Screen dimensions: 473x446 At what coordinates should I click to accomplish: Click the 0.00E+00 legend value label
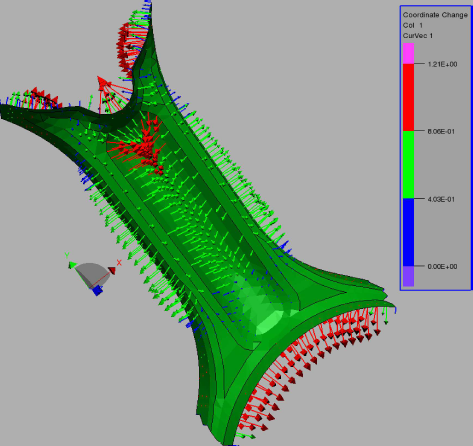[442, 267]
